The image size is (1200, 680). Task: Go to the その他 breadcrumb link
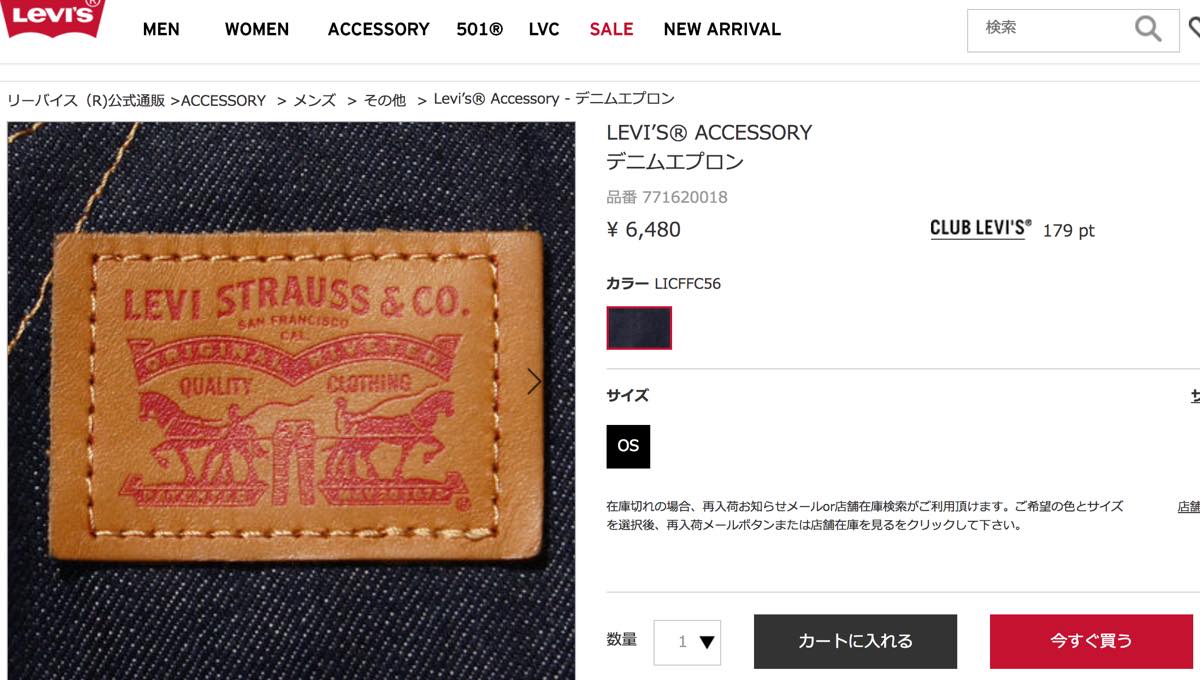[385, 100]
